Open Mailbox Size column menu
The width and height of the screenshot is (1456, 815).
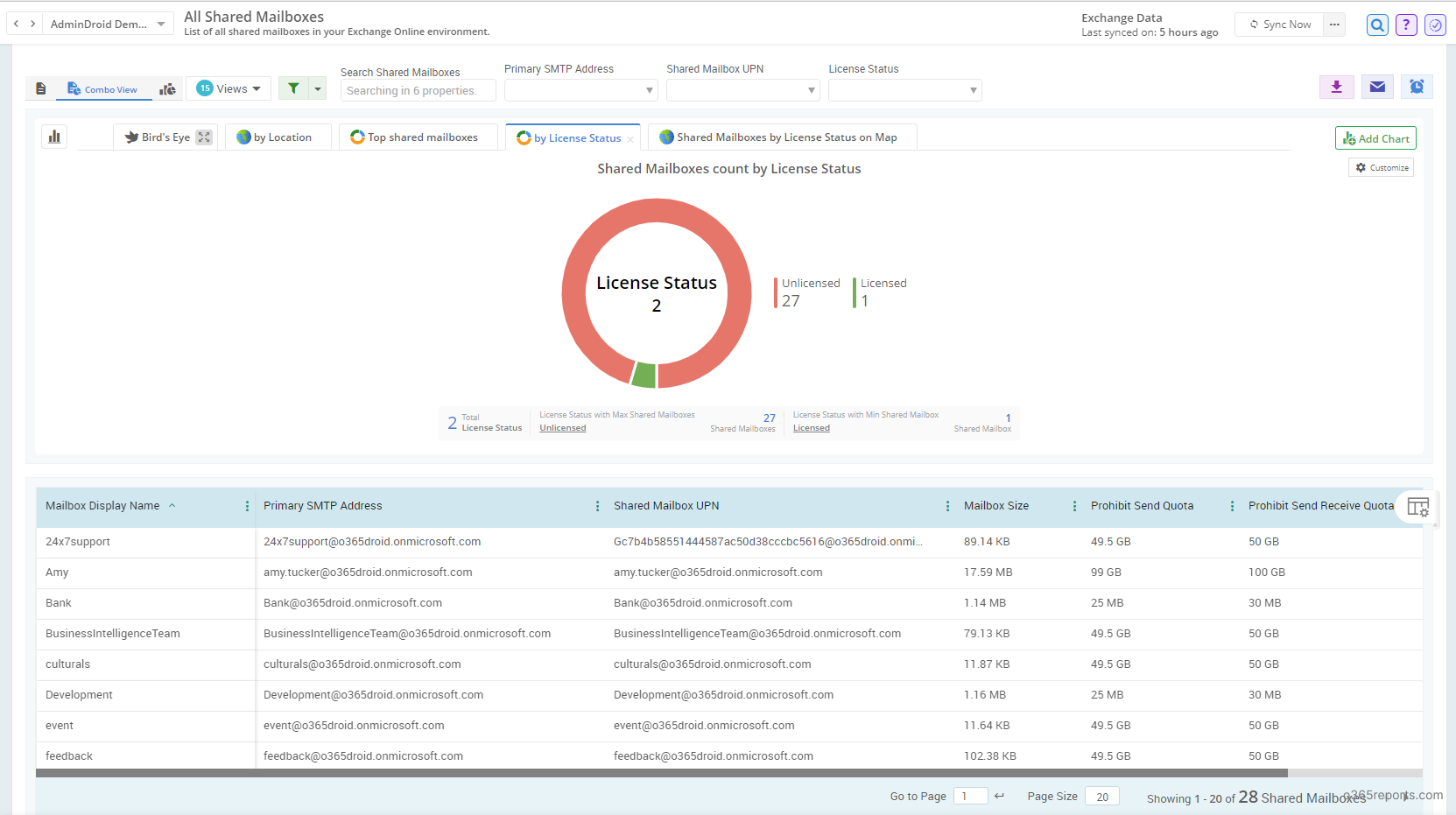pos(1074,506)
